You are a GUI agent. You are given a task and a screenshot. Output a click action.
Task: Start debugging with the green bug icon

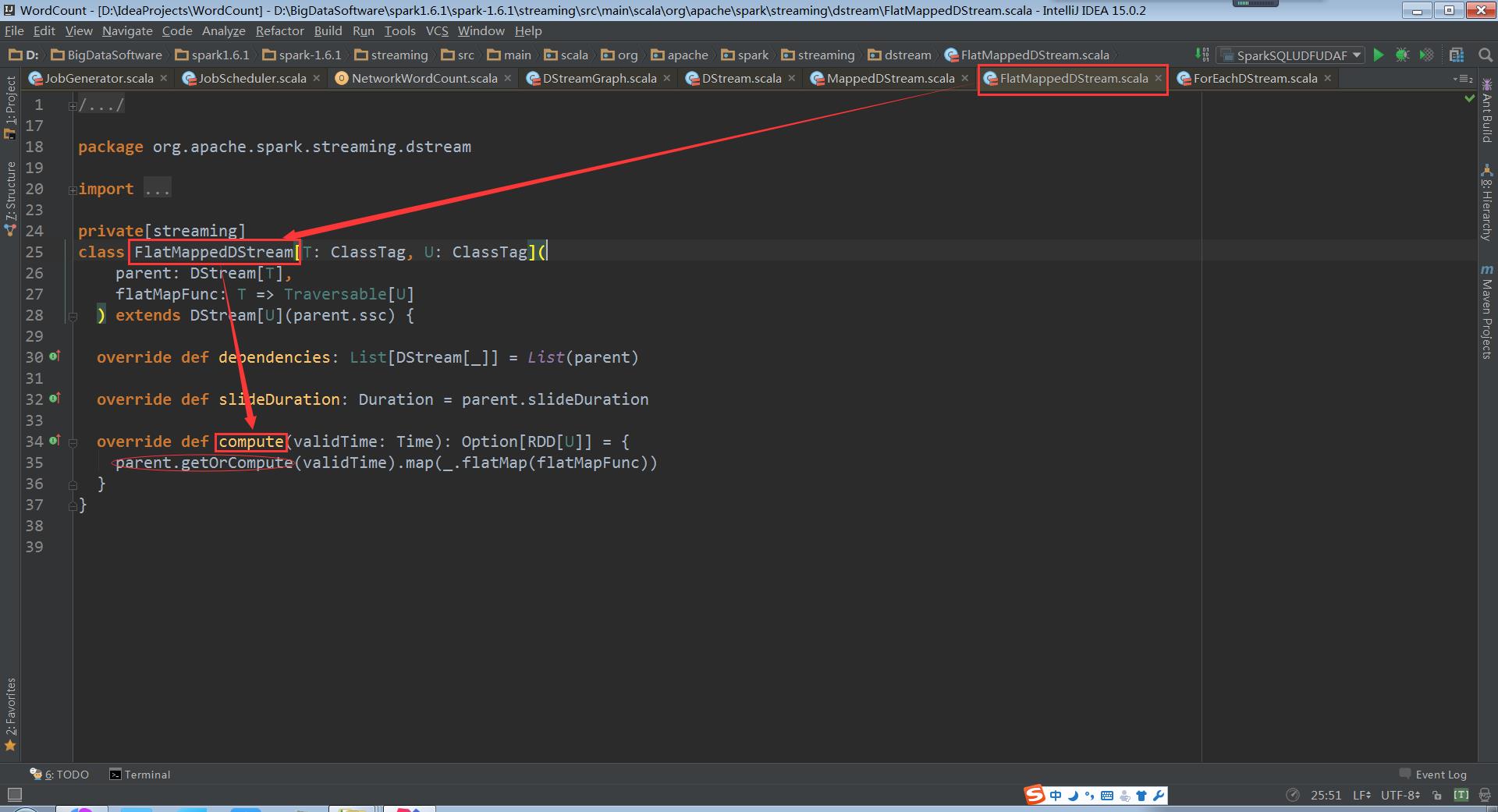1402,55
